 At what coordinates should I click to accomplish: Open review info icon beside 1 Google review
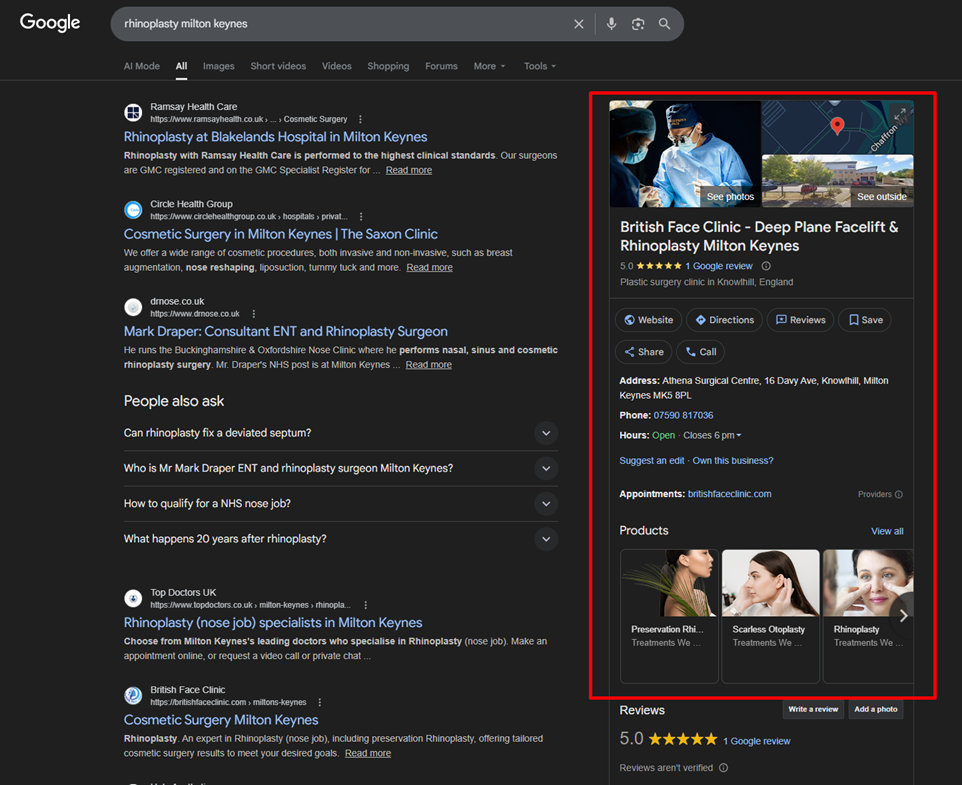(766, 266)
